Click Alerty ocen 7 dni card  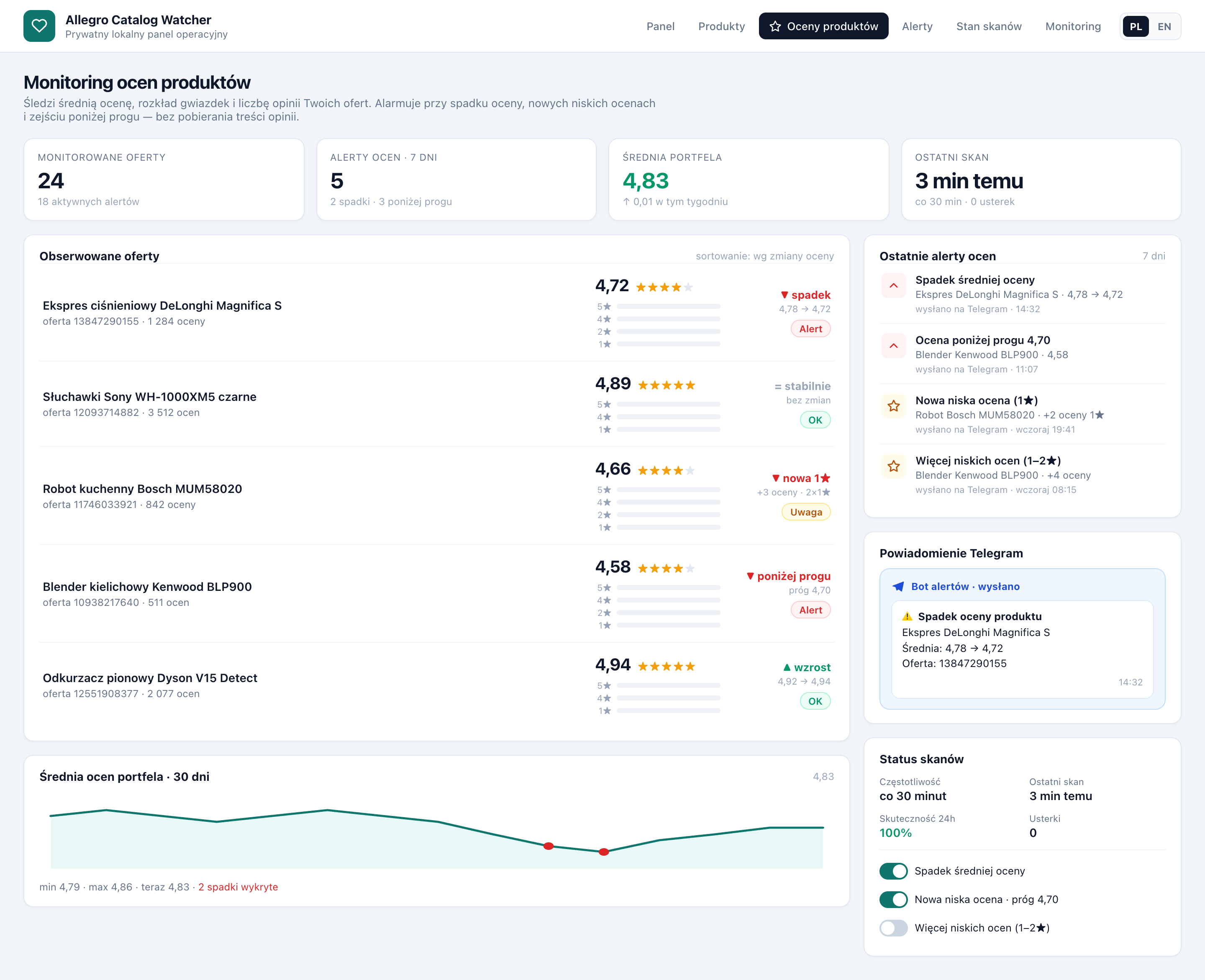456,180
